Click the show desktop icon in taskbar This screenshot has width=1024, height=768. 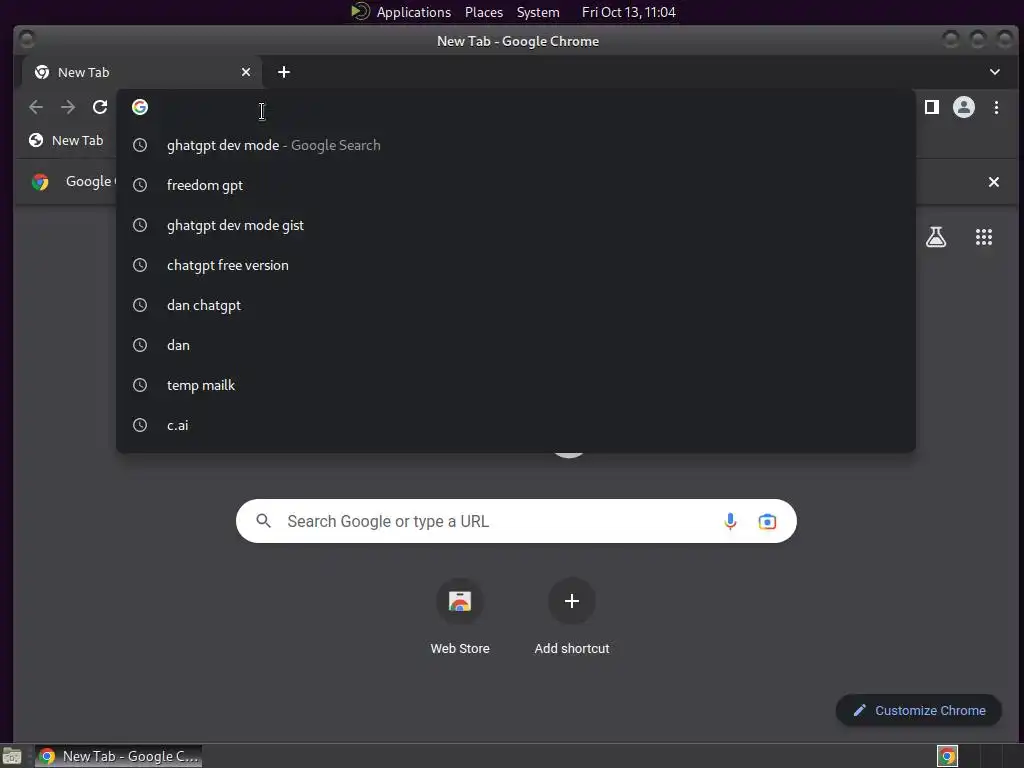[12, 756]
